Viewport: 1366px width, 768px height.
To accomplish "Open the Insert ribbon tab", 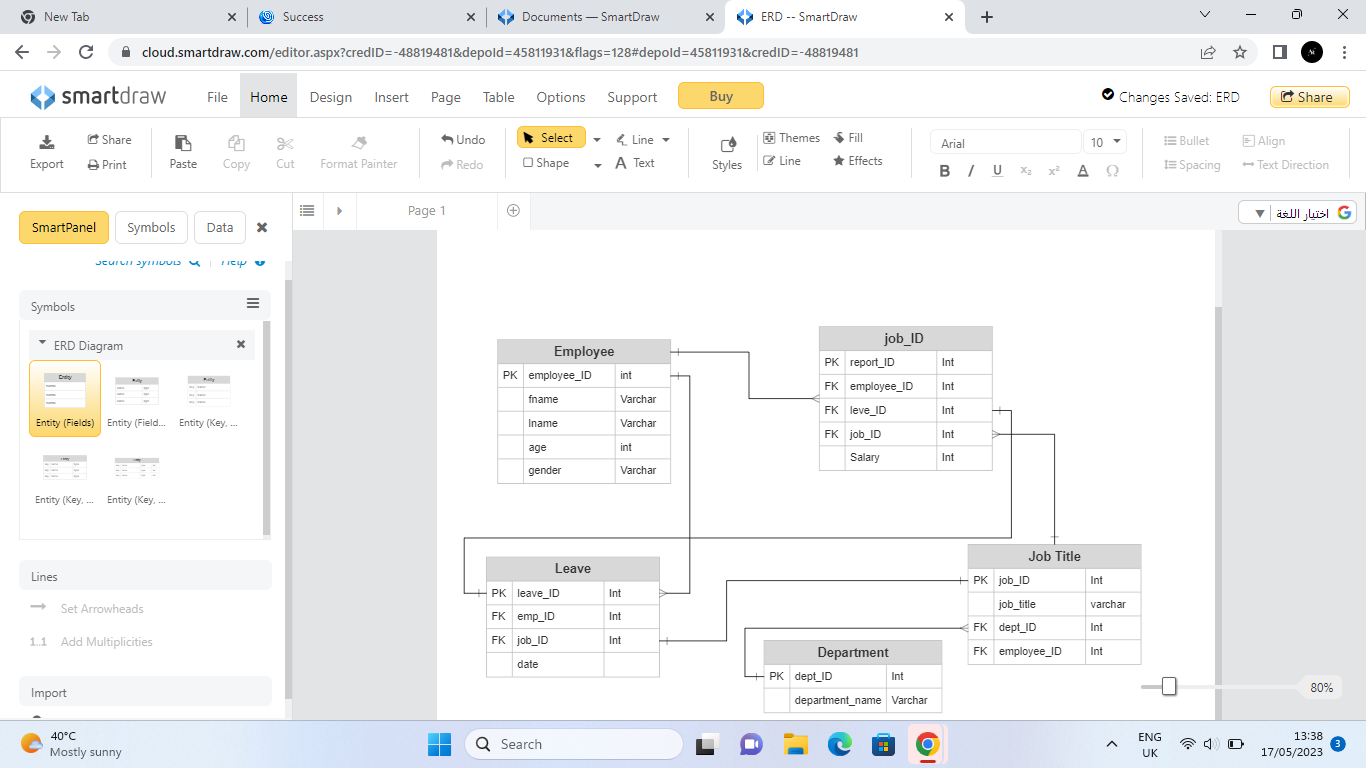I will (x=391, y=97).
